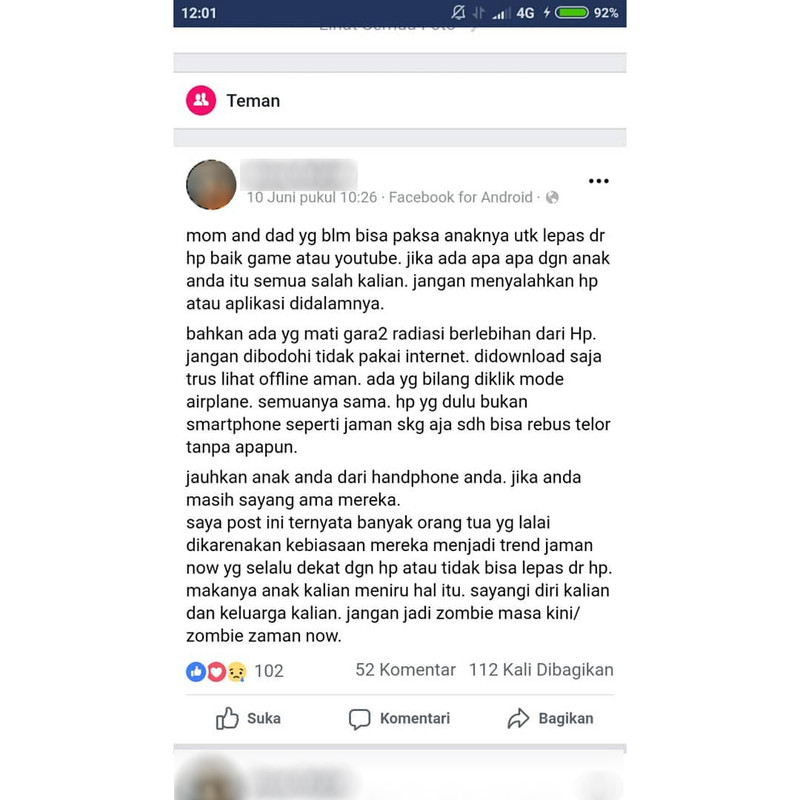Open the blurred author name link
The width and height of the screenshot is (800, 800).
[298, 173]
